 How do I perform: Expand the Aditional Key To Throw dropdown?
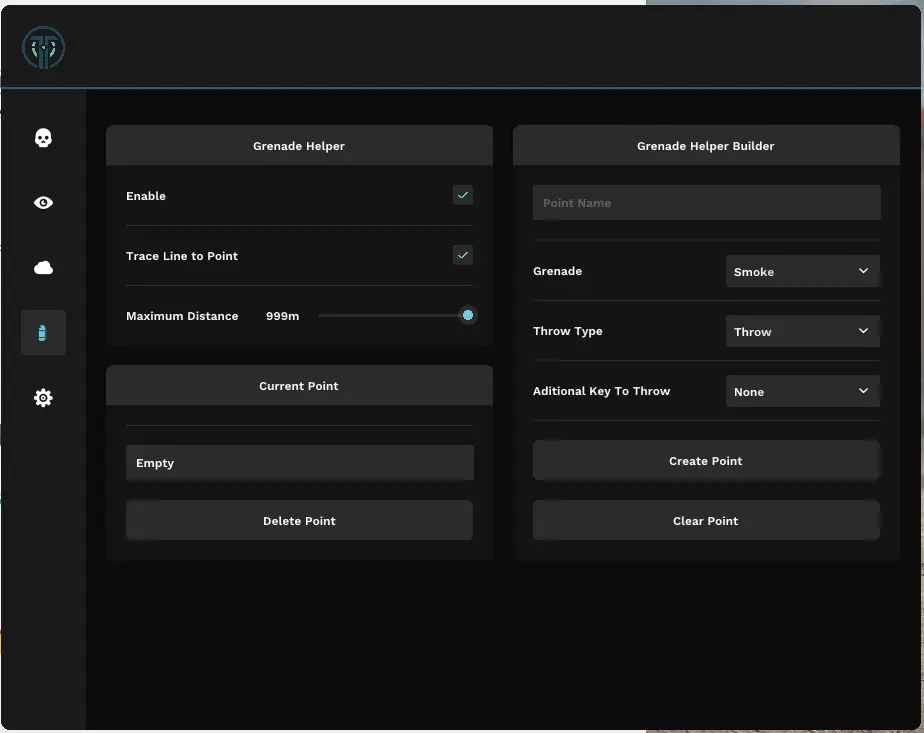[x=803, y=392]
